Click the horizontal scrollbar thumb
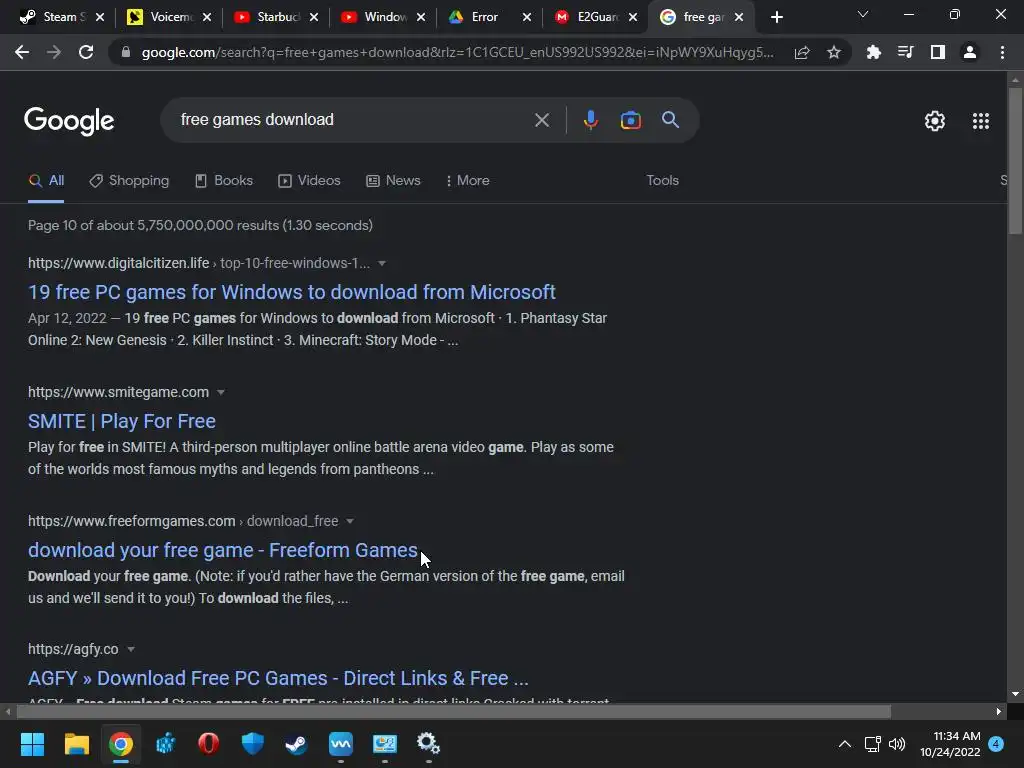Image resolution: width=1024 pixels, height=768 pixels. coord(454,711)
